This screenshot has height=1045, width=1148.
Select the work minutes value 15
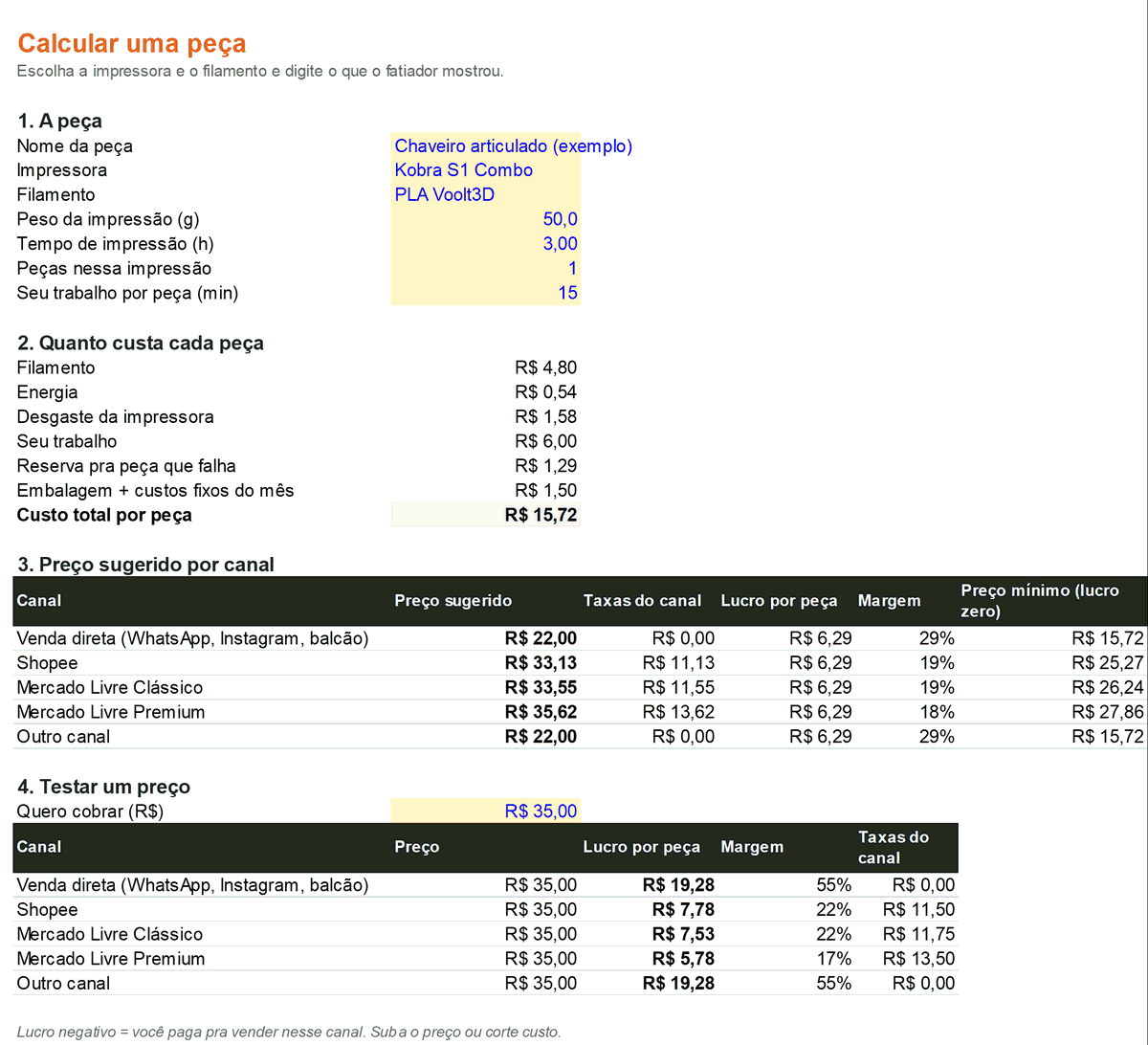coord(567,293)
